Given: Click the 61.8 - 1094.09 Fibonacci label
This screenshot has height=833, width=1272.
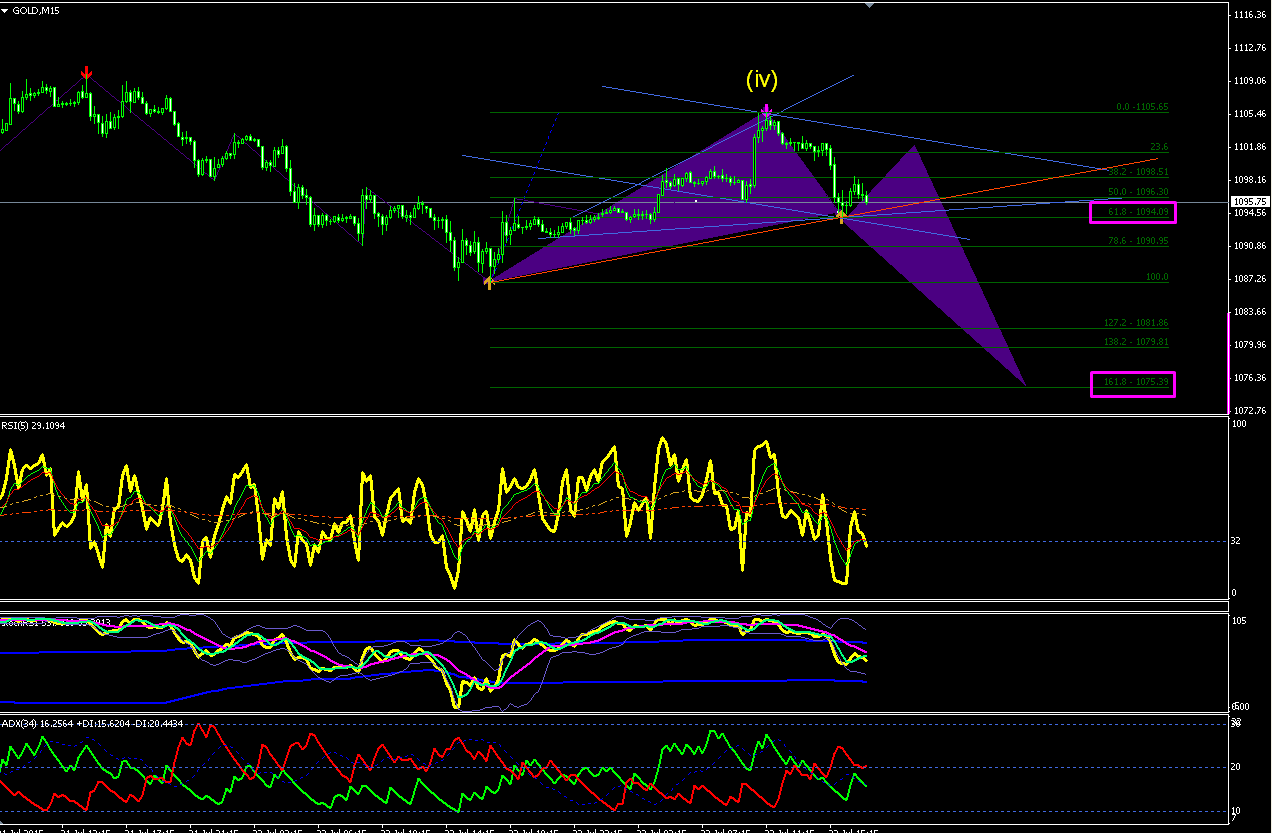Looking at the screenshot, I should 1138,212.
